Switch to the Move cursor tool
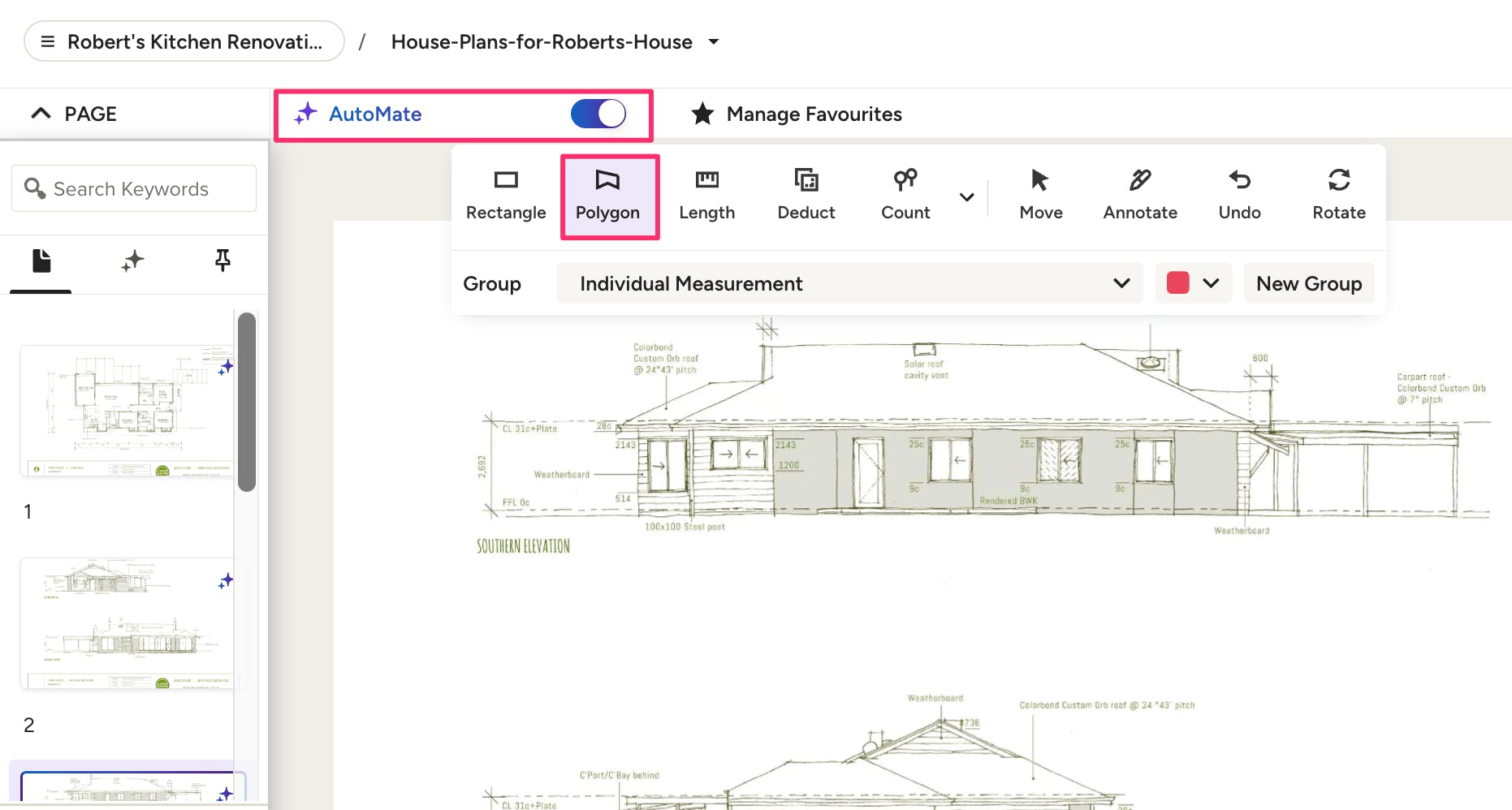This screenshot has width=1512, height=810. coord(1040,196)
